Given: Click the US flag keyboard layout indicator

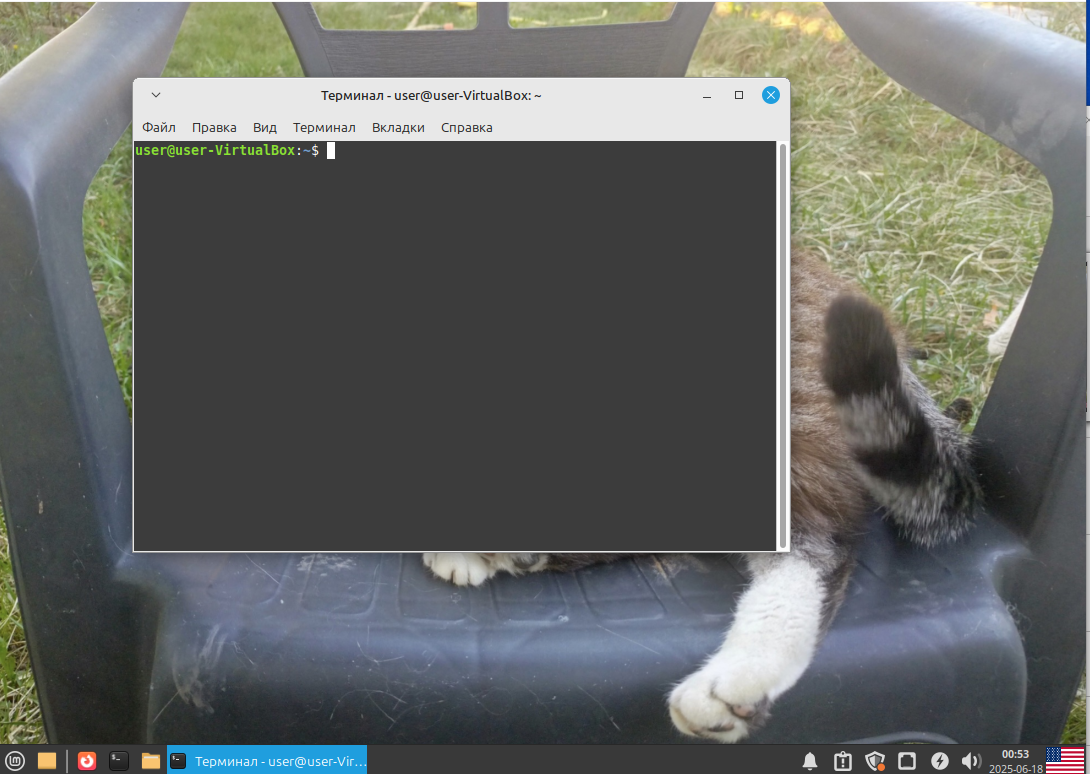Looking at the screenshot, I should point(1065,761).
